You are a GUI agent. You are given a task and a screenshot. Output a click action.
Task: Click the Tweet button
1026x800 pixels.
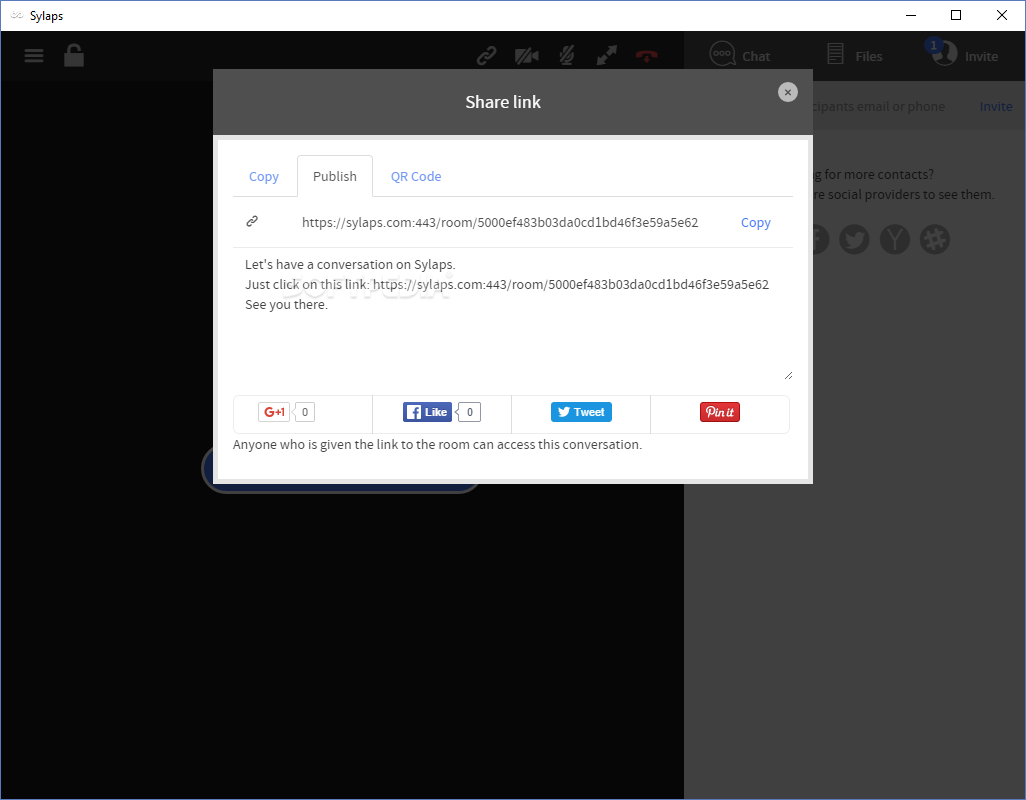click(581, 412)
